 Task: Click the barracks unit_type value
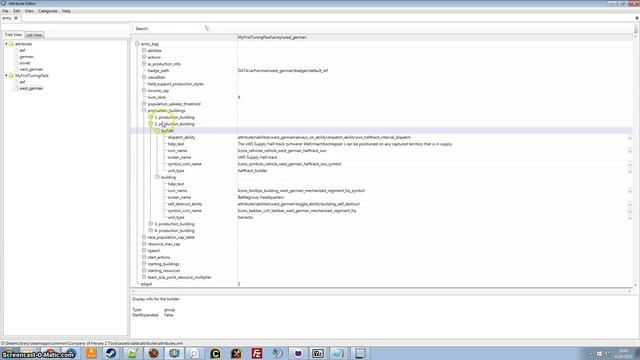coord(245,217)
